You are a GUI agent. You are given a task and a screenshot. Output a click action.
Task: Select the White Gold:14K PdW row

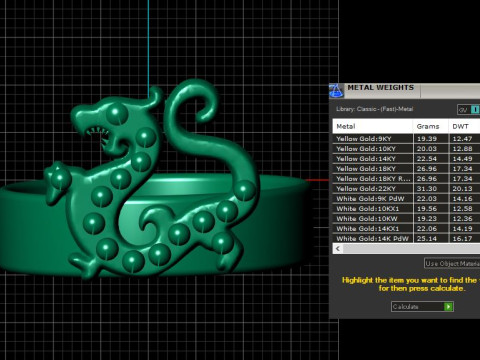pos(406,238)
